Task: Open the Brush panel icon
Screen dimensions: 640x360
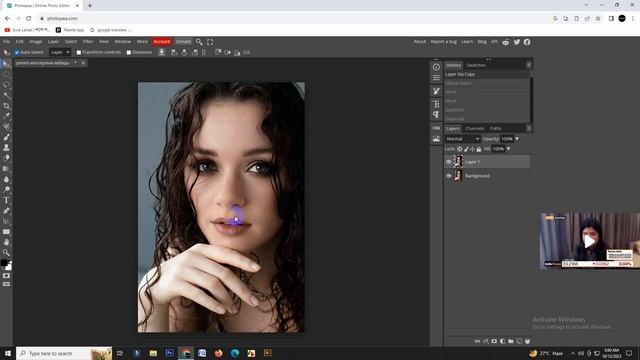Action: 436,91
